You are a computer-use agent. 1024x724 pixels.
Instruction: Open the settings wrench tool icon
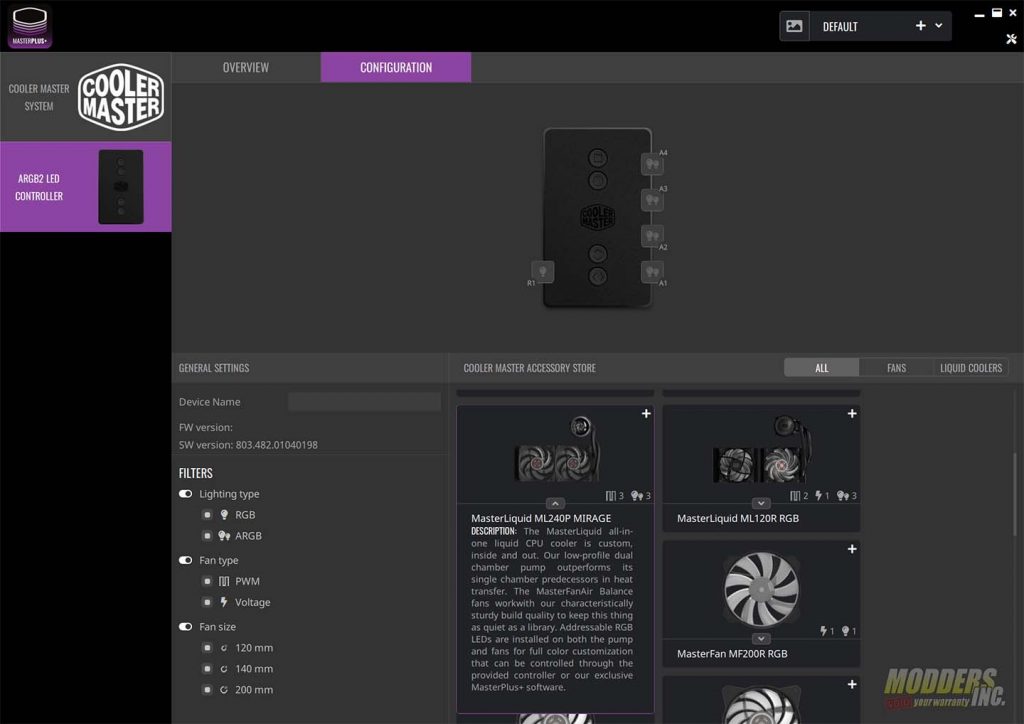(x=1011, y=39)
